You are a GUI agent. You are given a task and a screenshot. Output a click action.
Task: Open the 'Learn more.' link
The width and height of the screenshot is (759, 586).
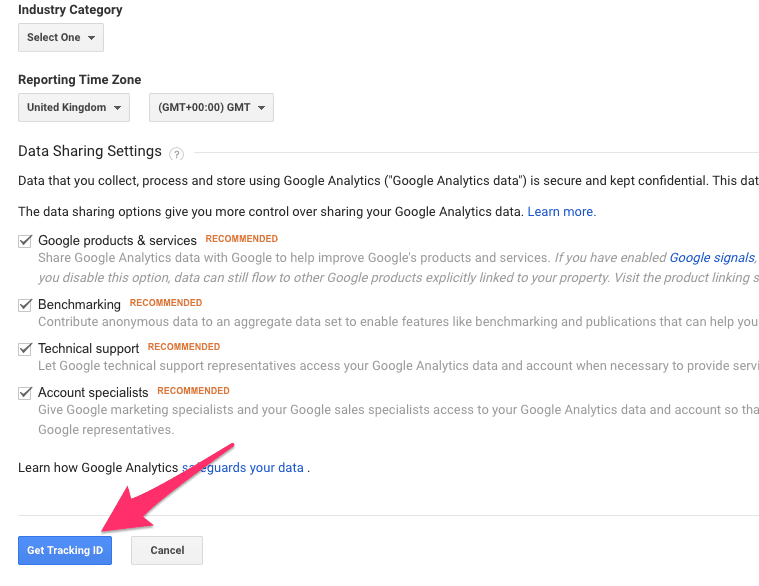click(561, 212)
